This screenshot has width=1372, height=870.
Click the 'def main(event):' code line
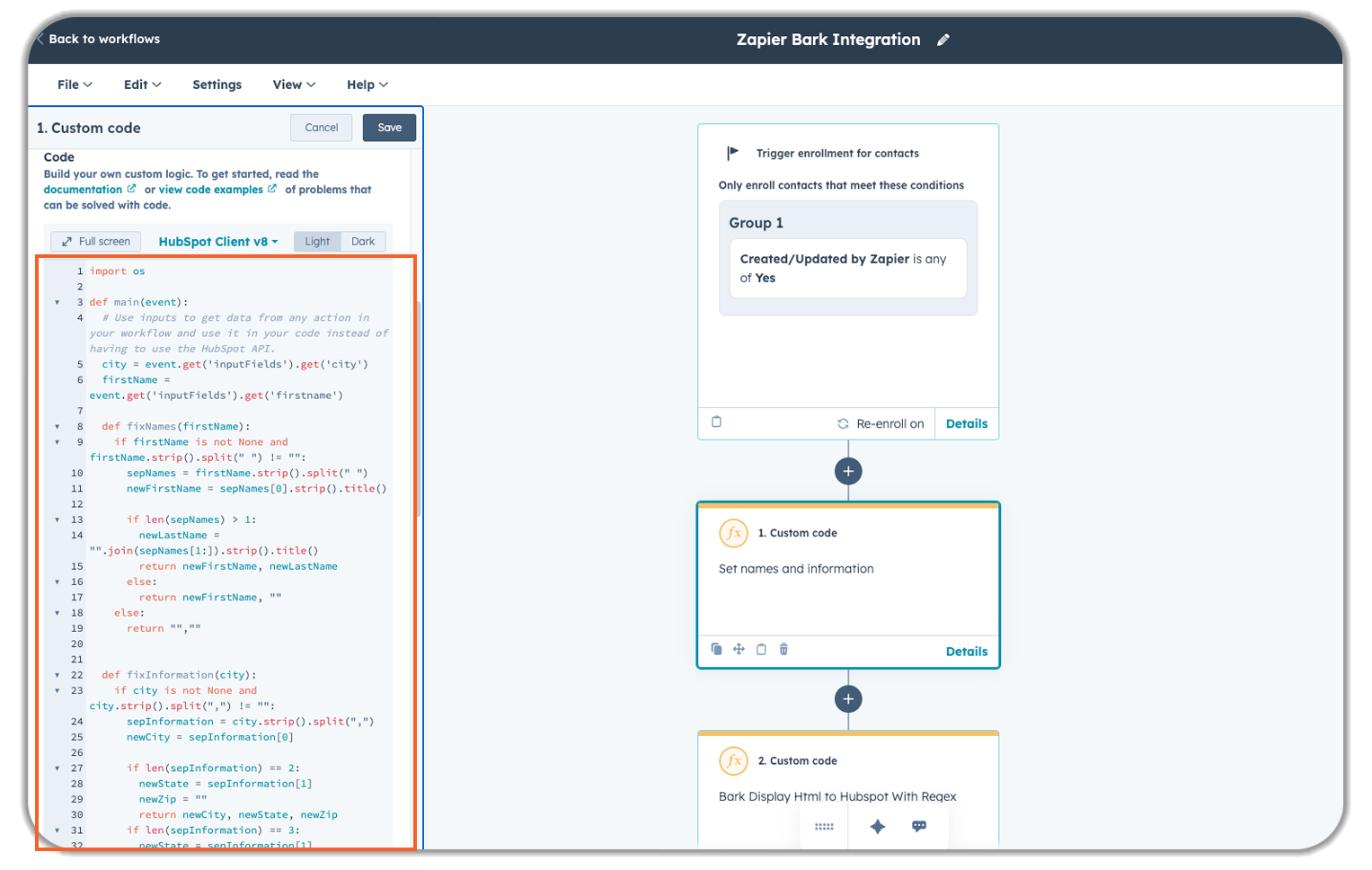(138, 302)
